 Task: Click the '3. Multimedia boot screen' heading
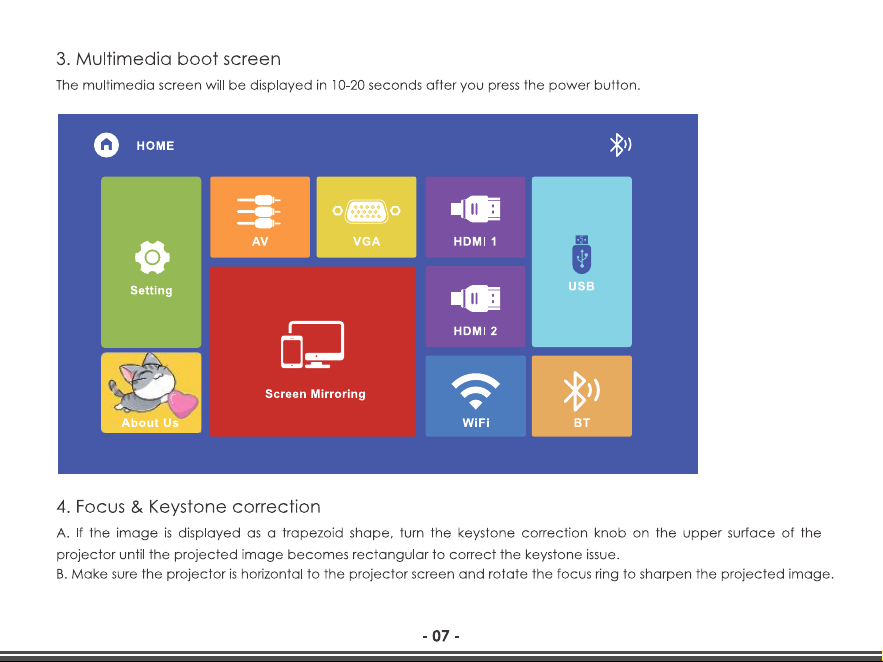[168, 59]
